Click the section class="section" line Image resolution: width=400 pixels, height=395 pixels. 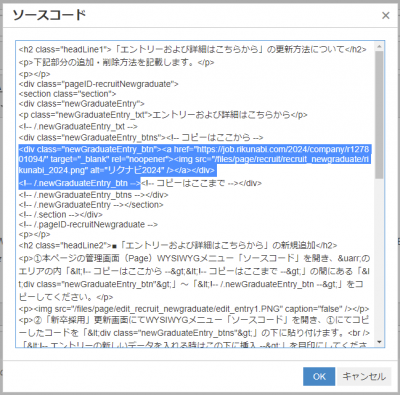click(x=67, y=94)
